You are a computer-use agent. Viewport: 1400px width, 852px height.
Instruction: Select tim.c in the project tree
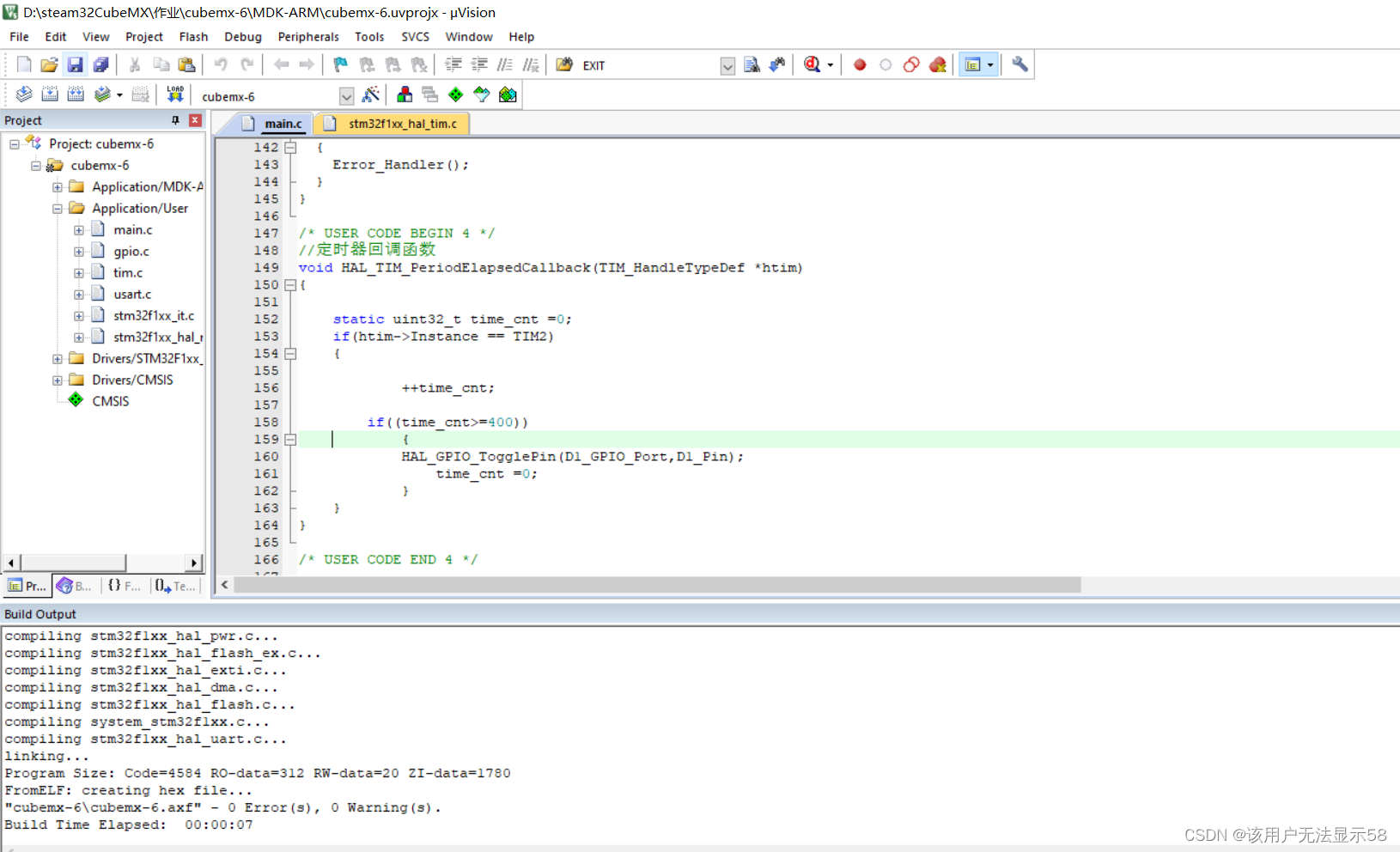click(x=128, y=273)
